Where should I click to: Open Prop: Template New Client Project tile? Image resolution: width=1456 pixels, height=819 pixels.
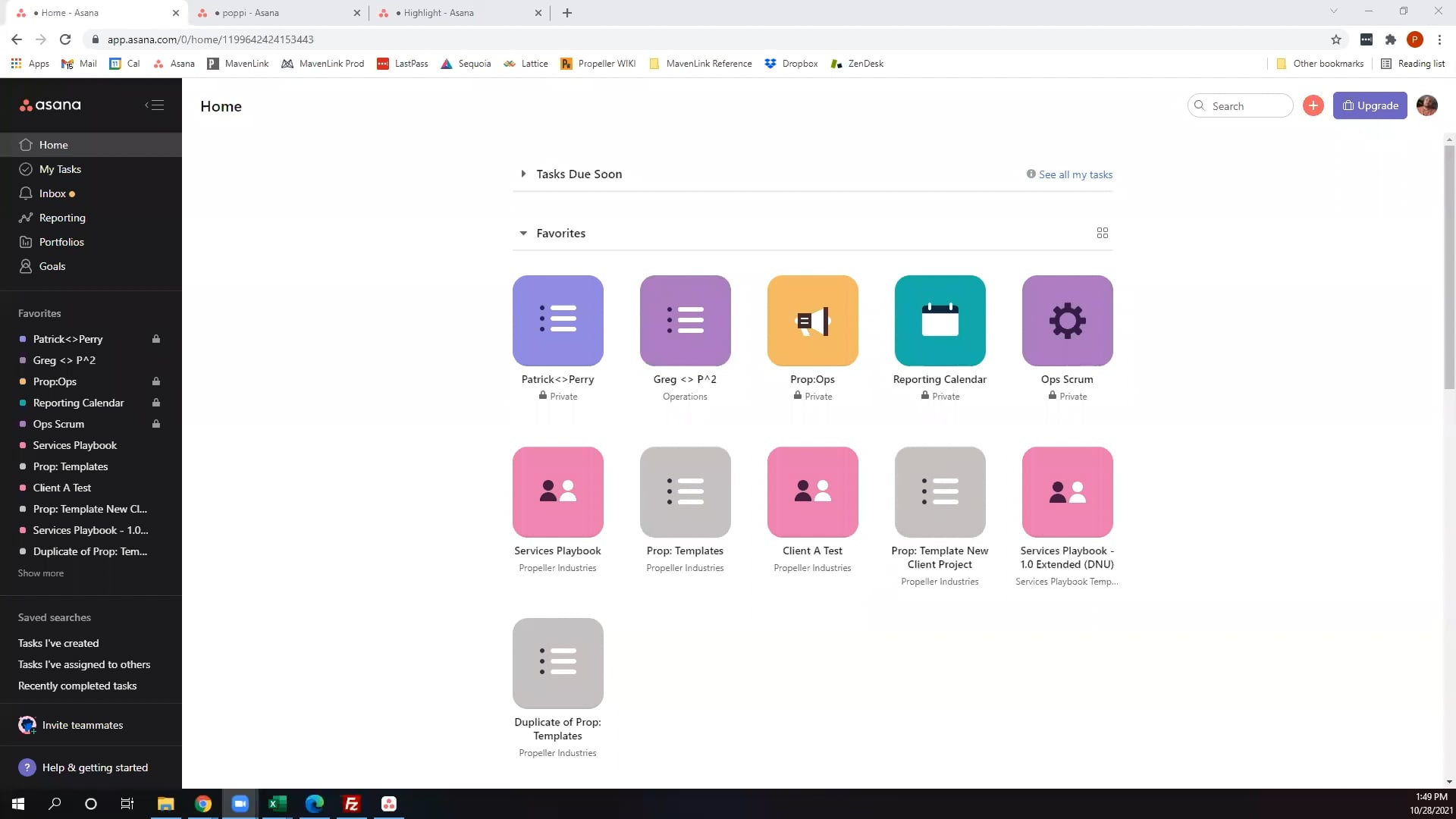tap(940, 492)
